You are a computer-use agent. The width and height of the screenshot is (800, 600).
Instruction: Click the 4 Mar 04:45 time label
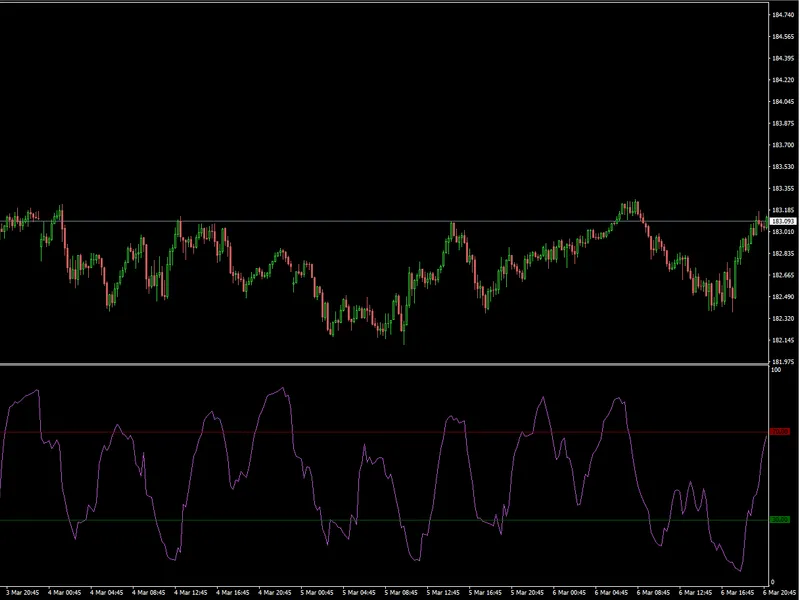pyautogui.click(x=107, y=592)
